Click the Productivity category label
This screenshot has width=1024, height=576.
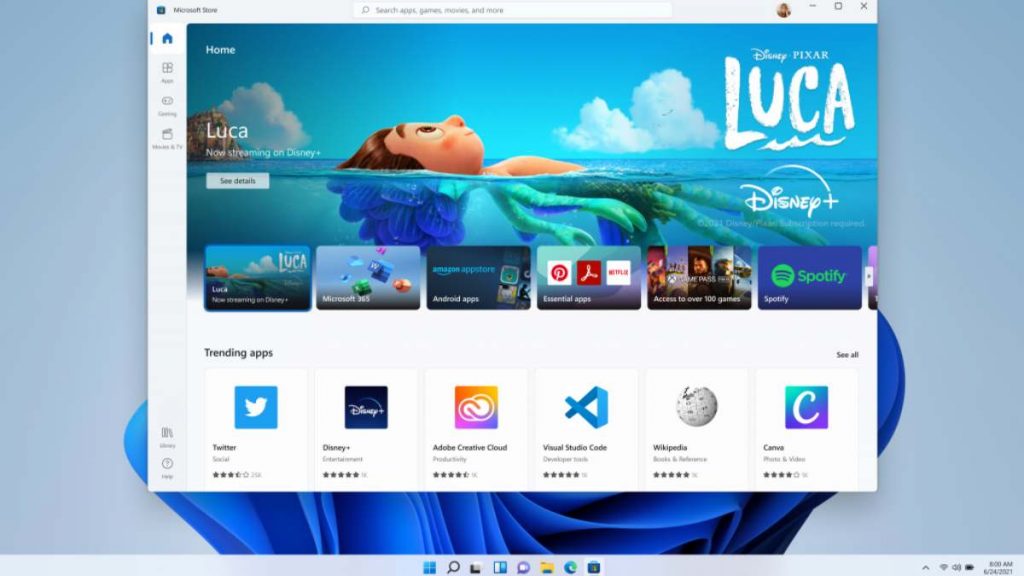point(449,459)
